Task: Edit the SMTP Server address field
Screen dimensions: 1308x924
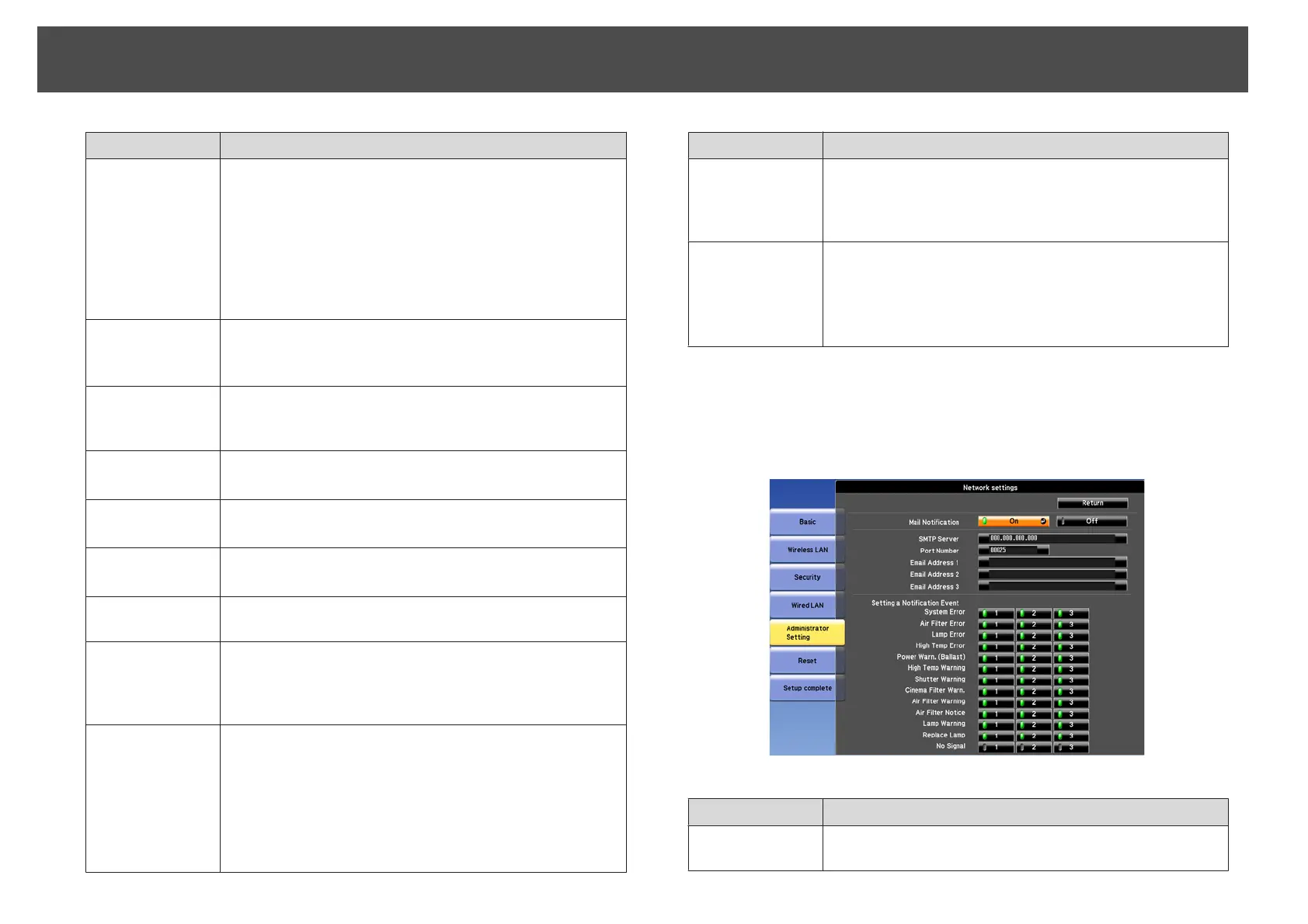Action: [x=1052, y=538]
